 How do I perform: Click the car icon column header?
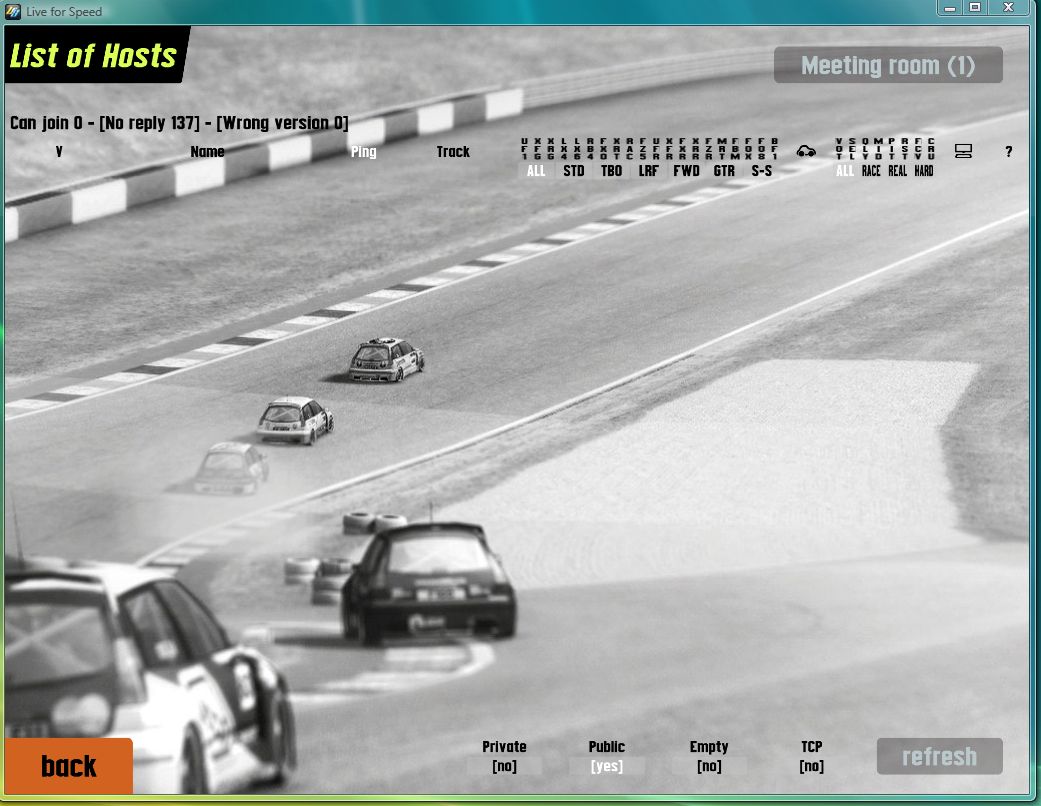(x=806, y=151)
